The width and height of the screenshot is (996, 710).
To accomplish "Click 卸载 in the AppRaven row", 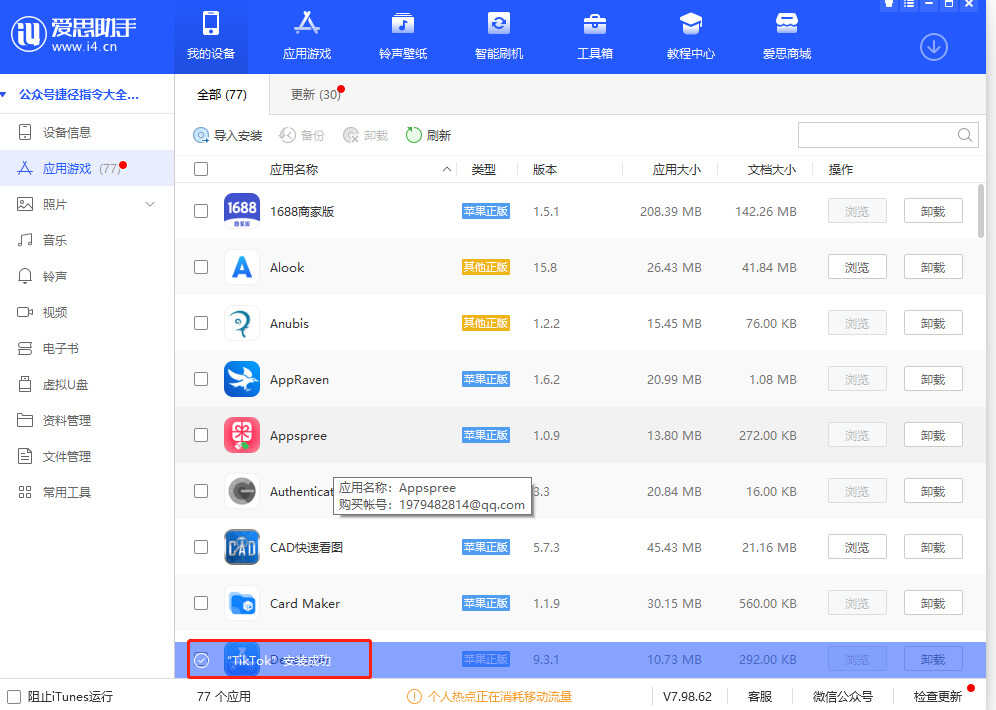I will [933, 379].
